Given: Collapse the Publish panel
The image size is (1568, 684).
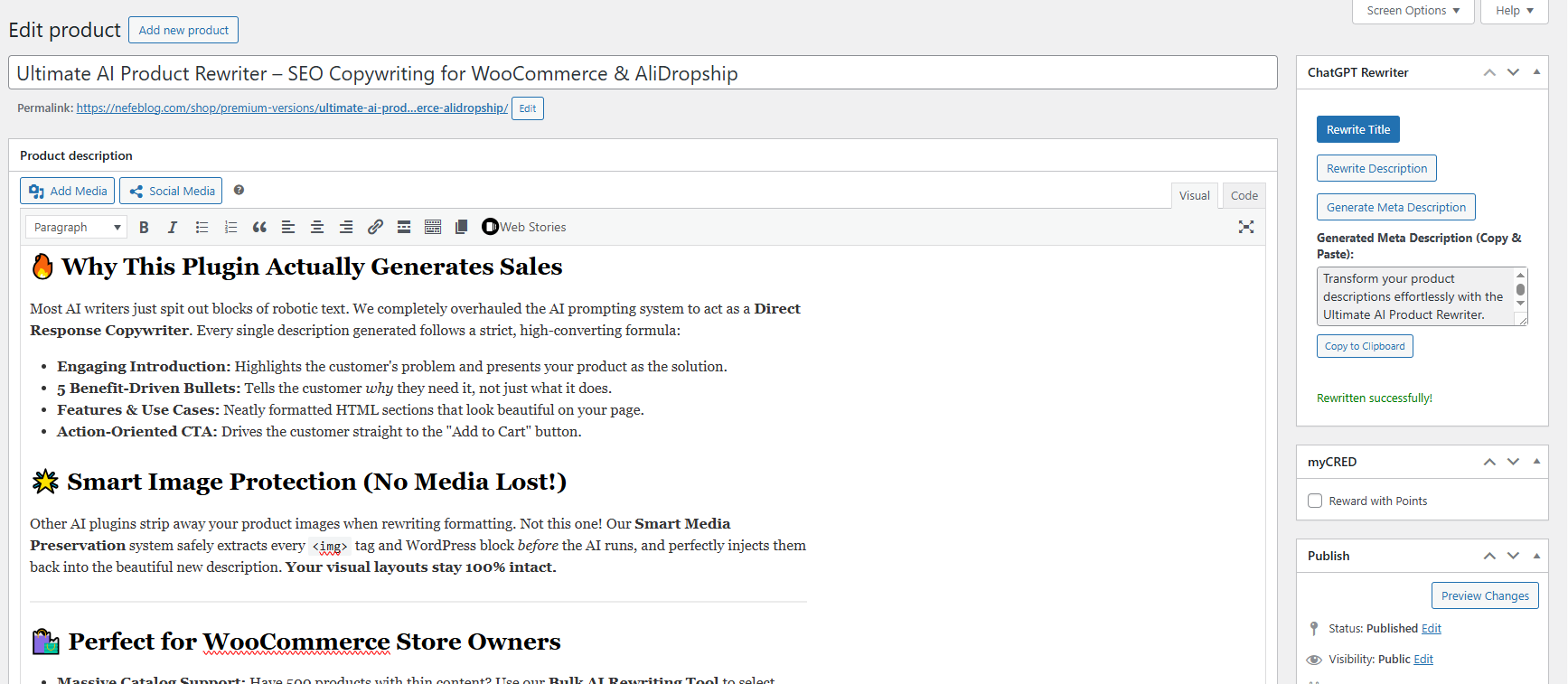Looking at the screenshot, I should [1536, 556].
